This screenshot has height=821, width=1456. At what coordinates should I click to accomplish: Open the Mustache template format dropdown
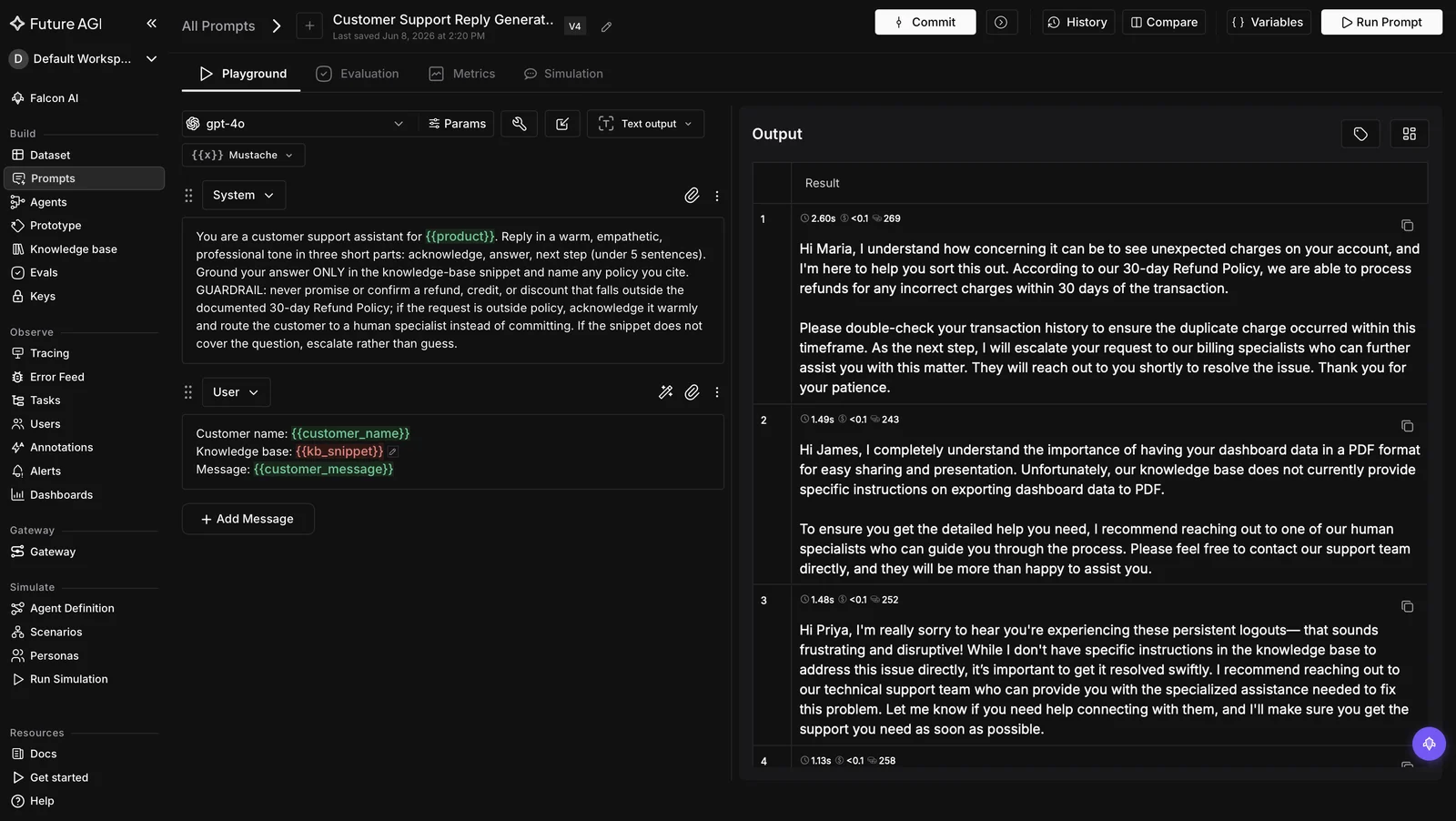pos(243,155)
